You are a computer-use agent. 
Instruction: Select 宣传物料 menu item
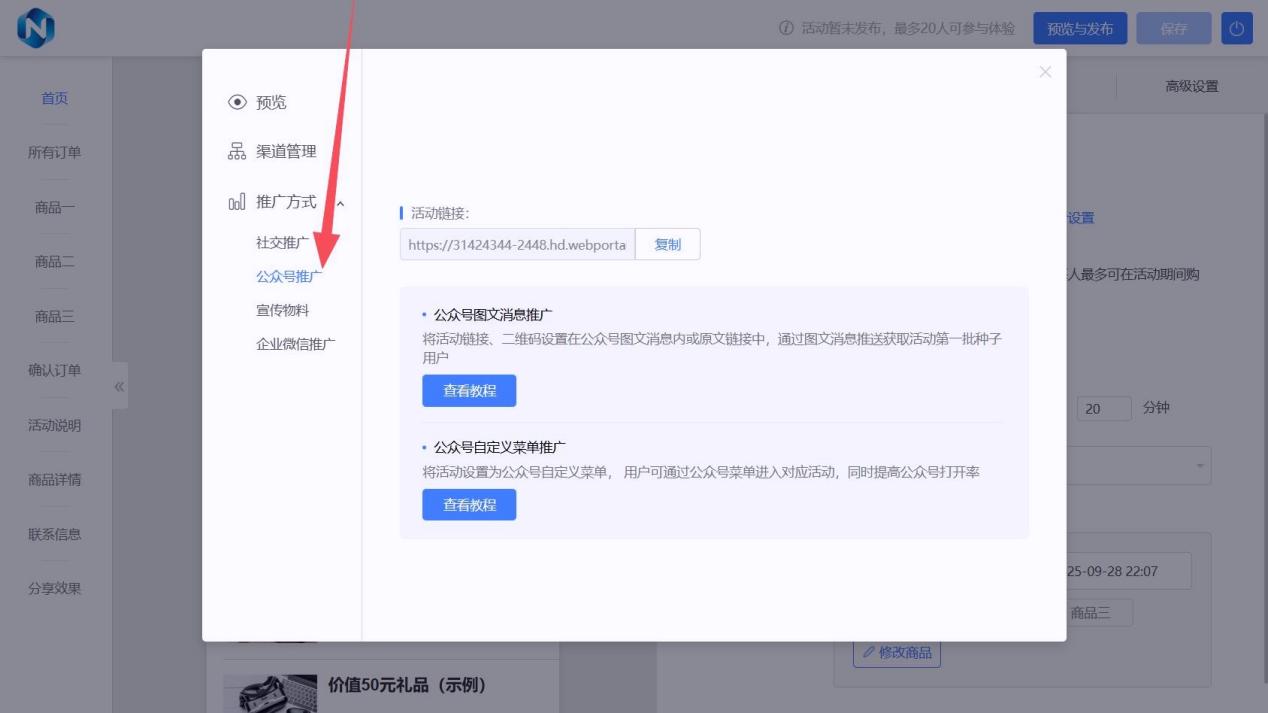tap(282, 310)
